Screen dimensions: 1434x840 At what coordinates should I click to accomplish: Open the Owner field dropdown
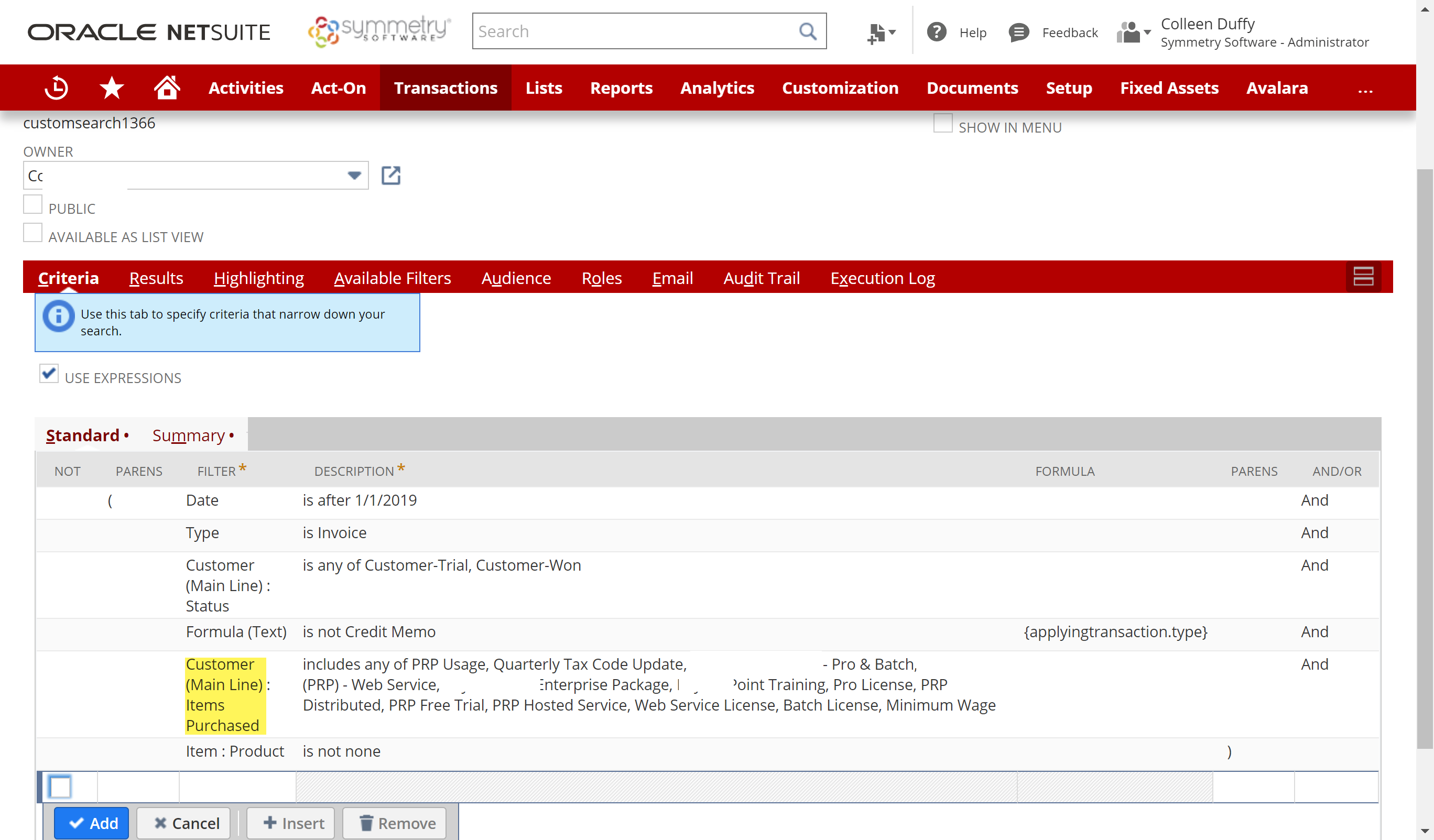[x=353, y=176]
